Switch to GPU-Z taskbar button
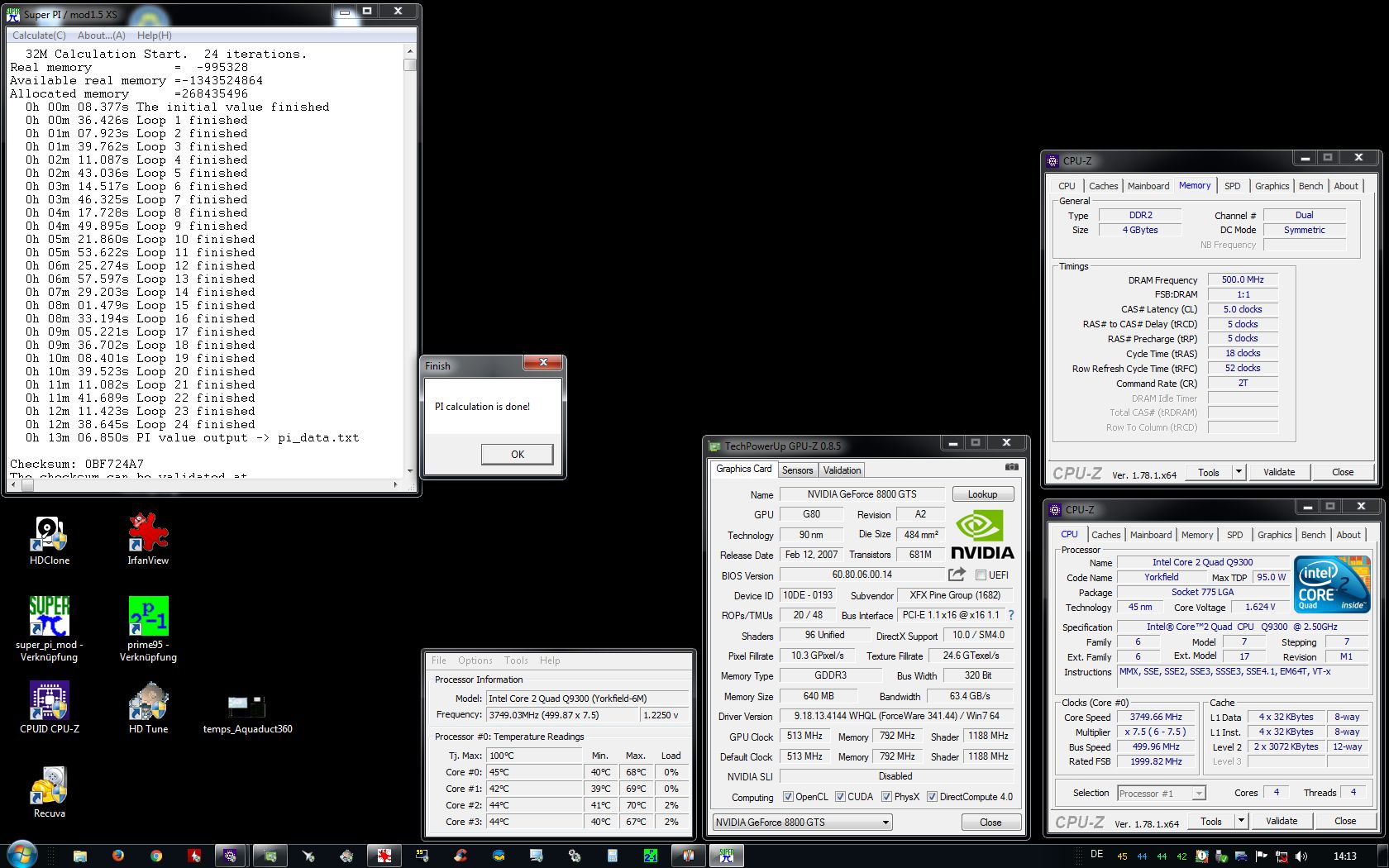 click(270, 856)
